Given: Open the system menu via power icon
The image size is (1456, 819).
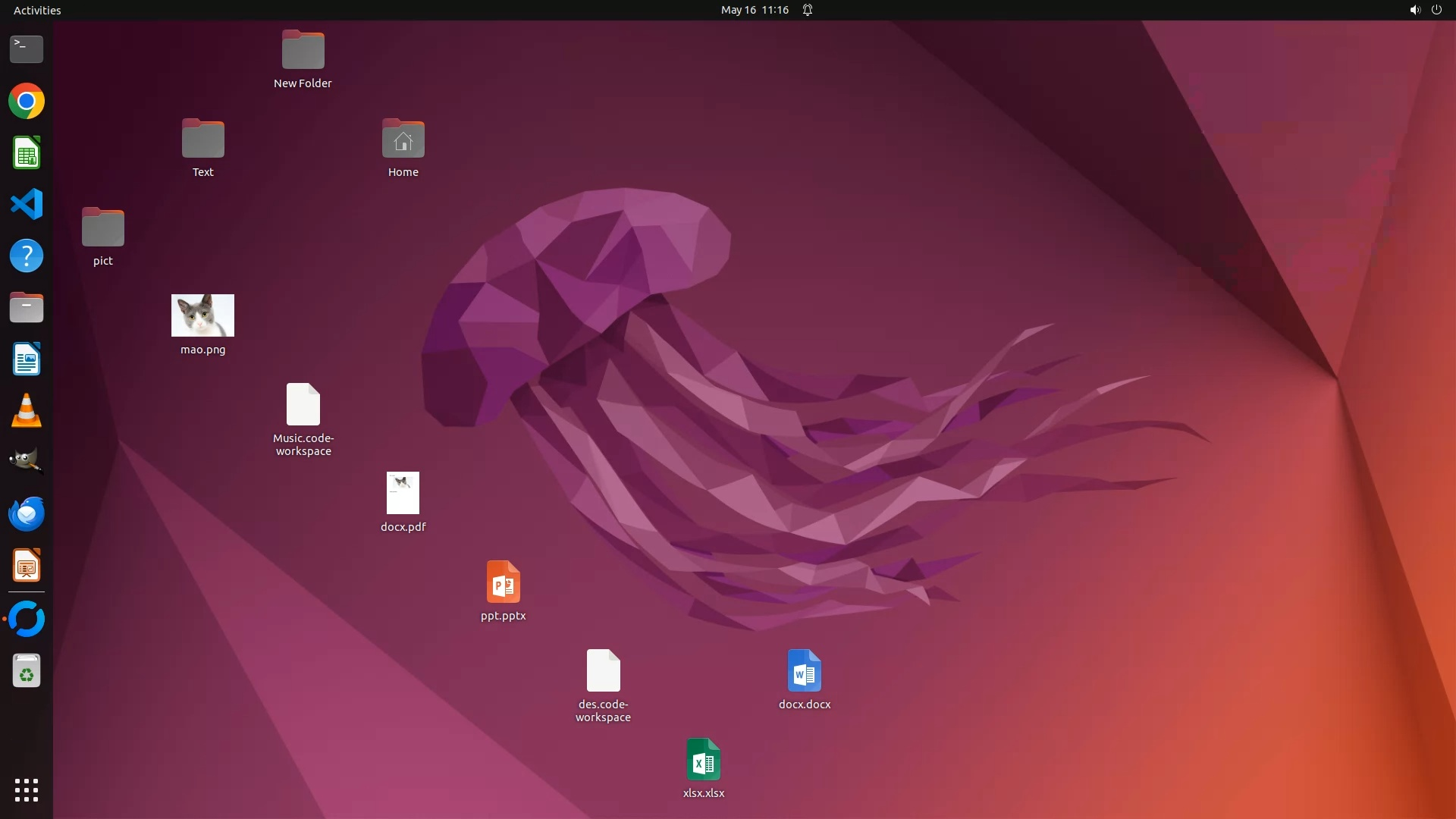Looking at the screenshot, I should 1436,10.
